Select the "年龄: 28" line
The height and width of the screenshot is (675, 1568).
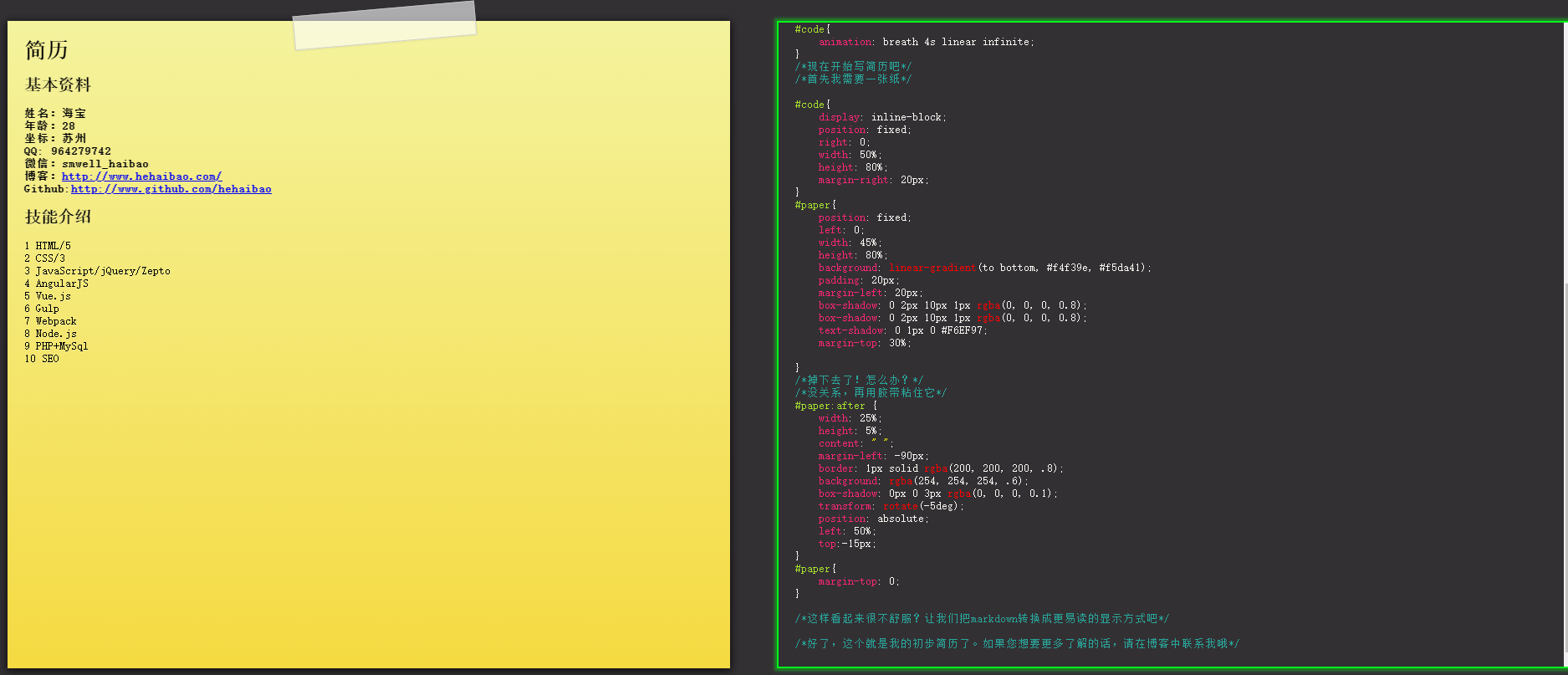click(x=50, y=126)
